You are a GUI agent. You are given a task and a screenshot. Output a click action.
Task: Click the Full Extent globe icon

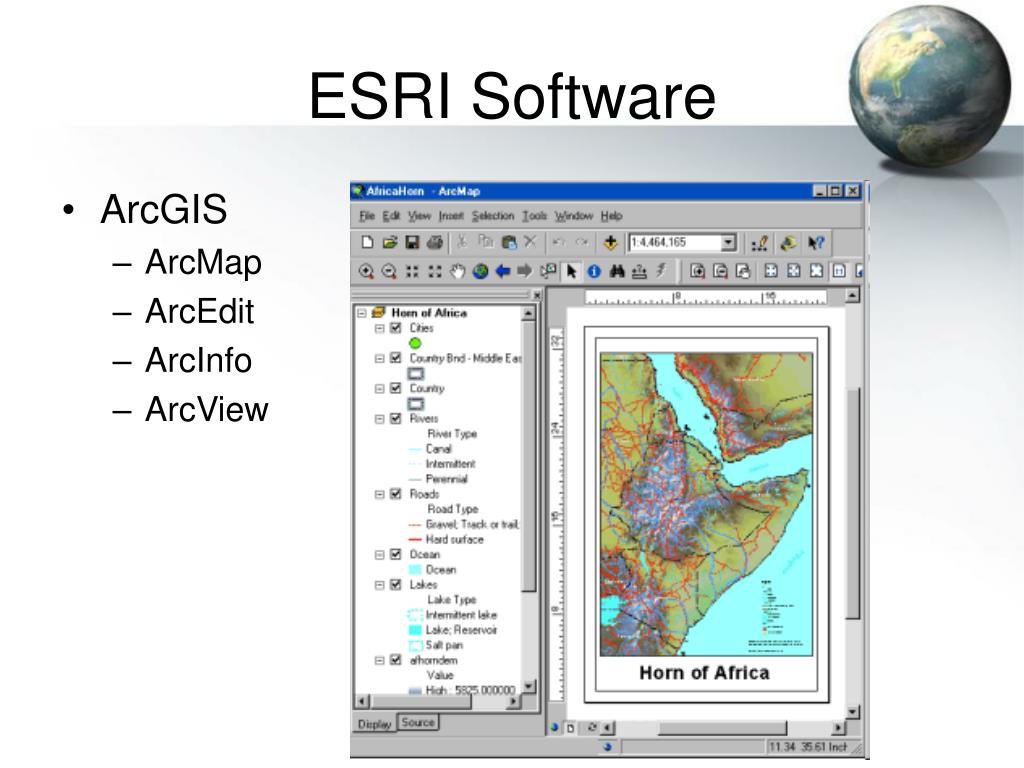[x=481, y=271]
